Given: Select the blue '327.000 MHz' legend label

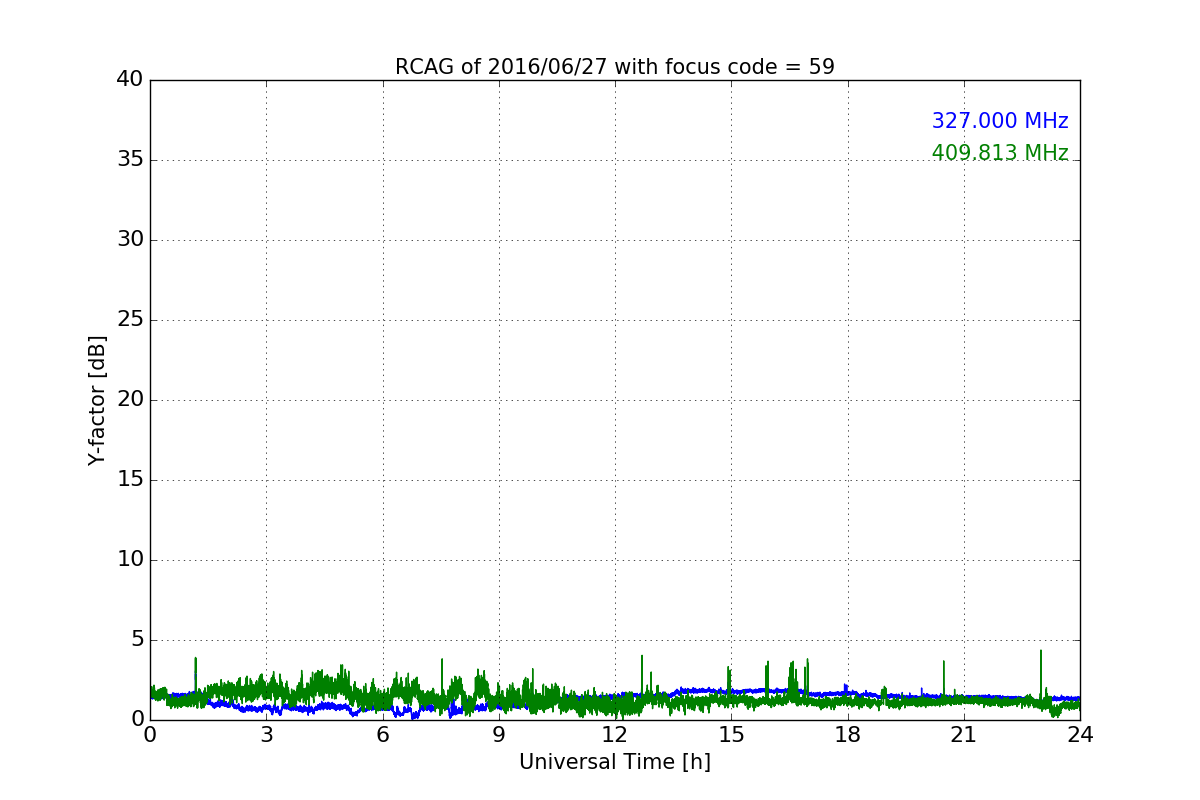Looking at the screenshot, I should (1000, 121).
